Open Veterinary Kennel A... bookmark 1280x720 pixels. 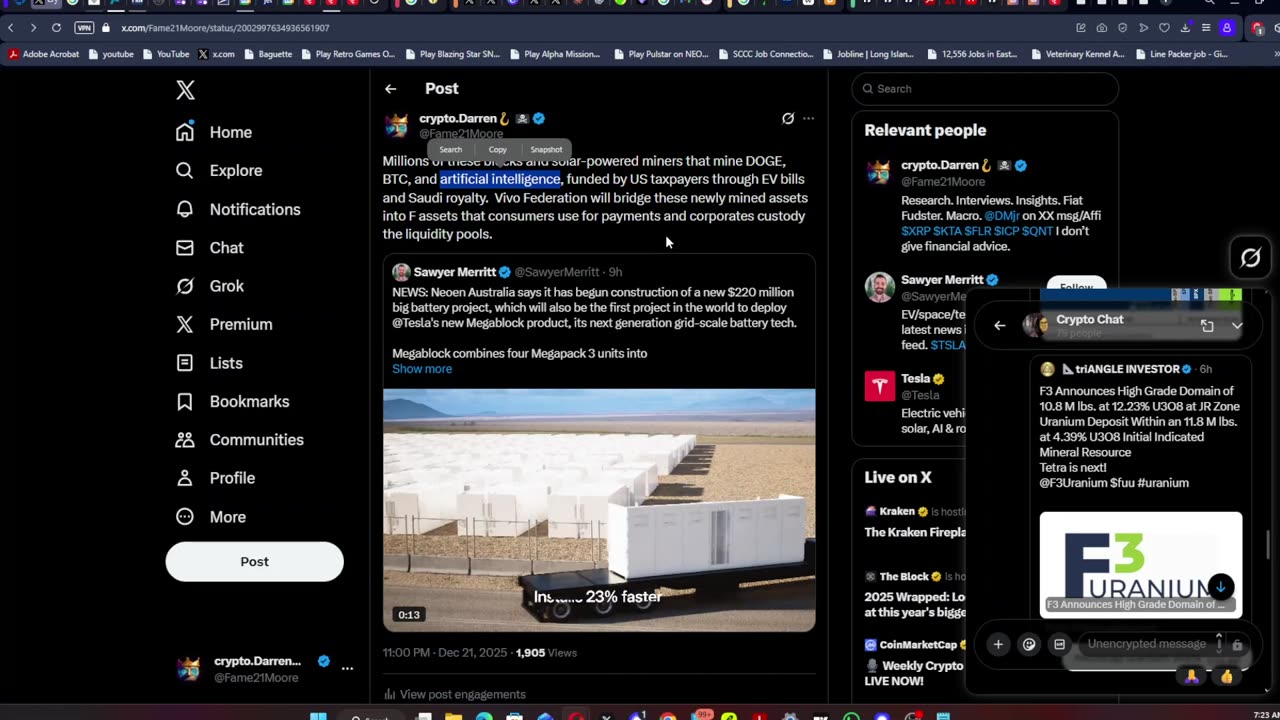1078,54
